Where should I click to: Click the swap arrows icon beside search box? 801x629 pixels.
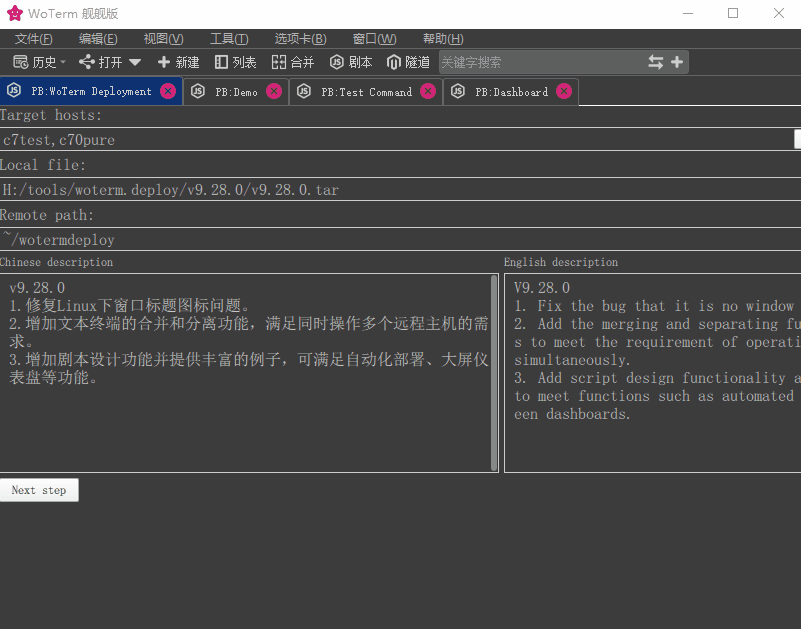pyautogui.click(x=658, y=61)
